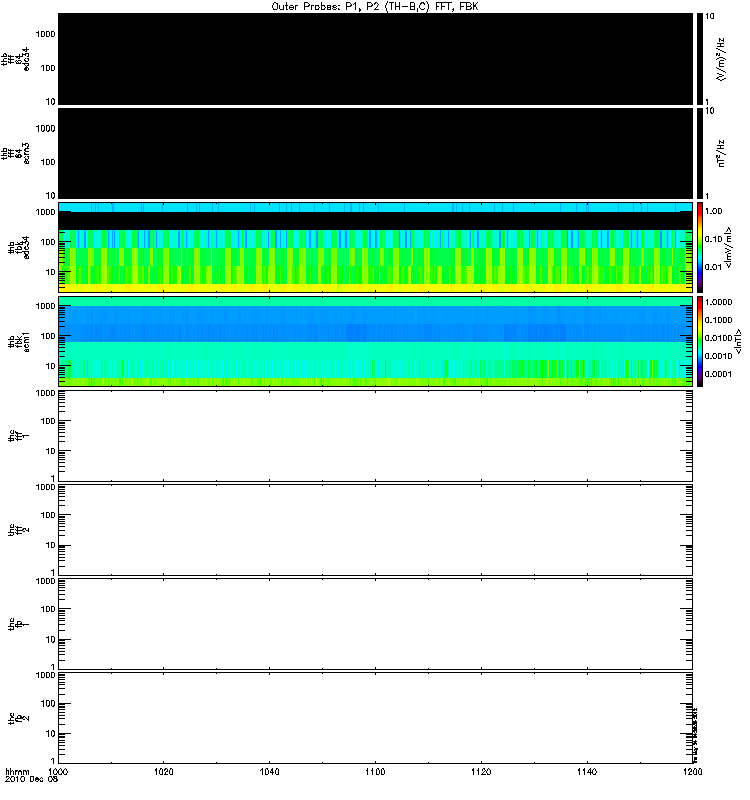Click the 'nT²/Hz' color bar unit label
The width and height of the screenshot is (750, 800).
(720, 153)
